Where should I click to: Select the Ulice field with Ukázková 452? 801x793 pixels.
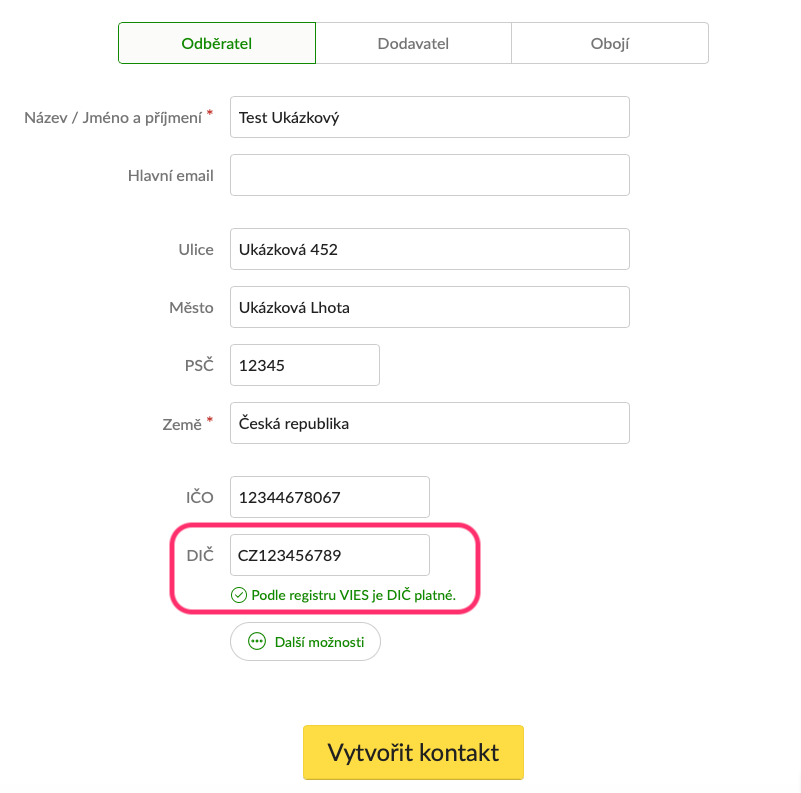point(430,249)
